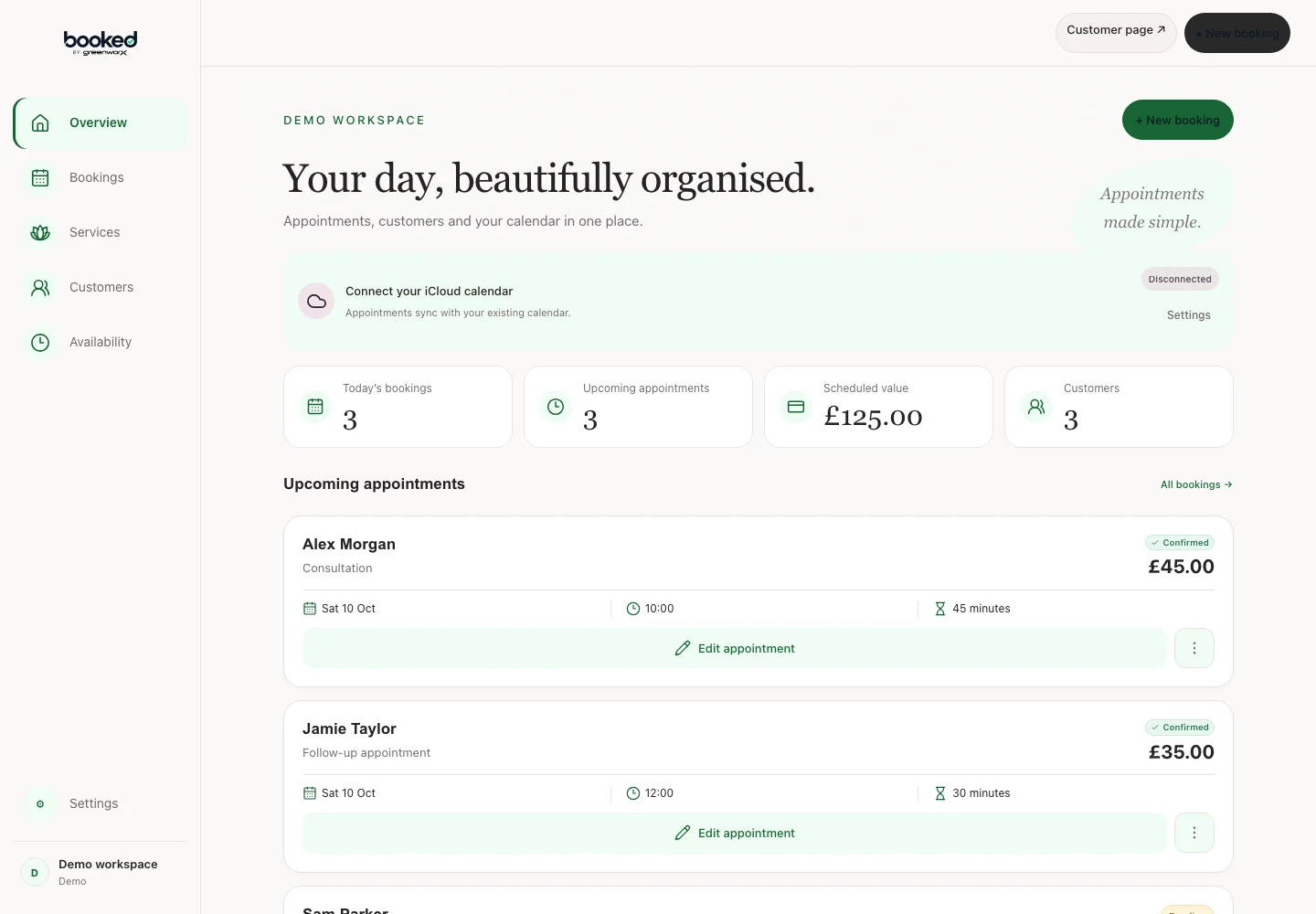Click the dark New booking button in header
The height and width of the screenshot is (914, 1316).
click(1237, 33)
